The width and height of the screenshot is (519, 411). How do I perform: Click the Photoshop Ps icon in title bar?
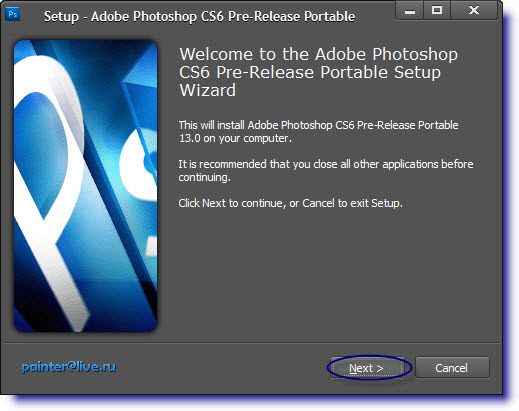click(x=13, y=14)
